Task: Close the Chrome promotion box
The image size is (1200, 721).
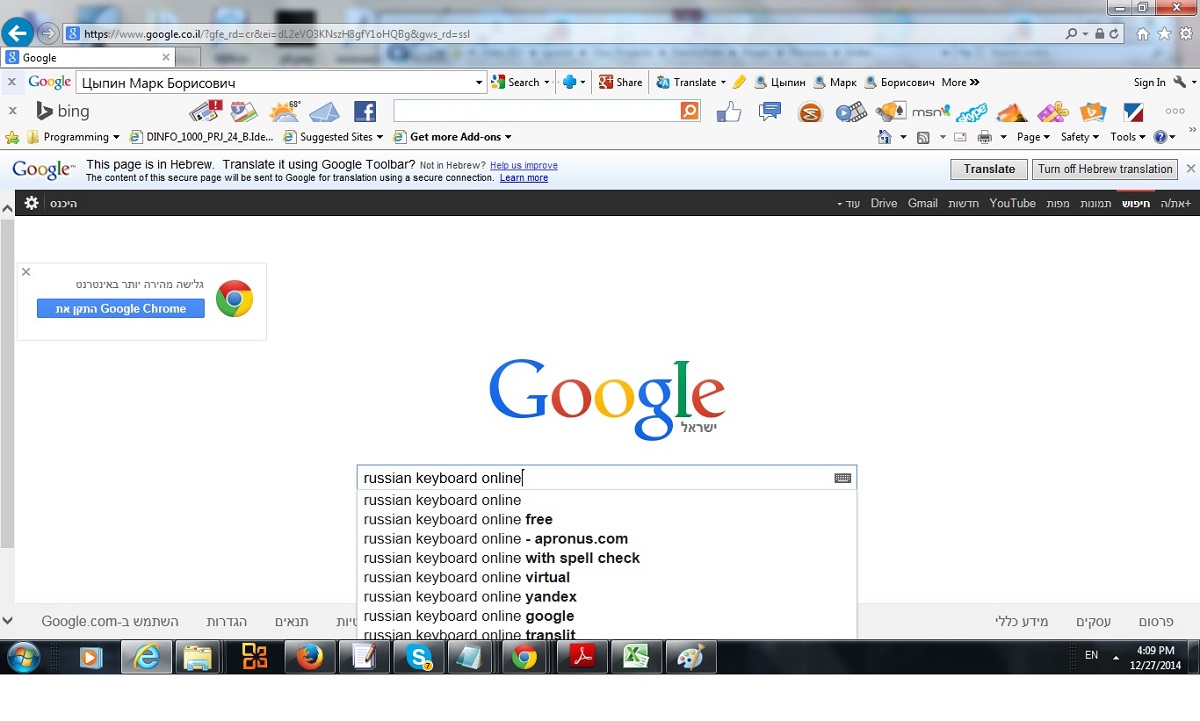Action: [x=27, y=272]
